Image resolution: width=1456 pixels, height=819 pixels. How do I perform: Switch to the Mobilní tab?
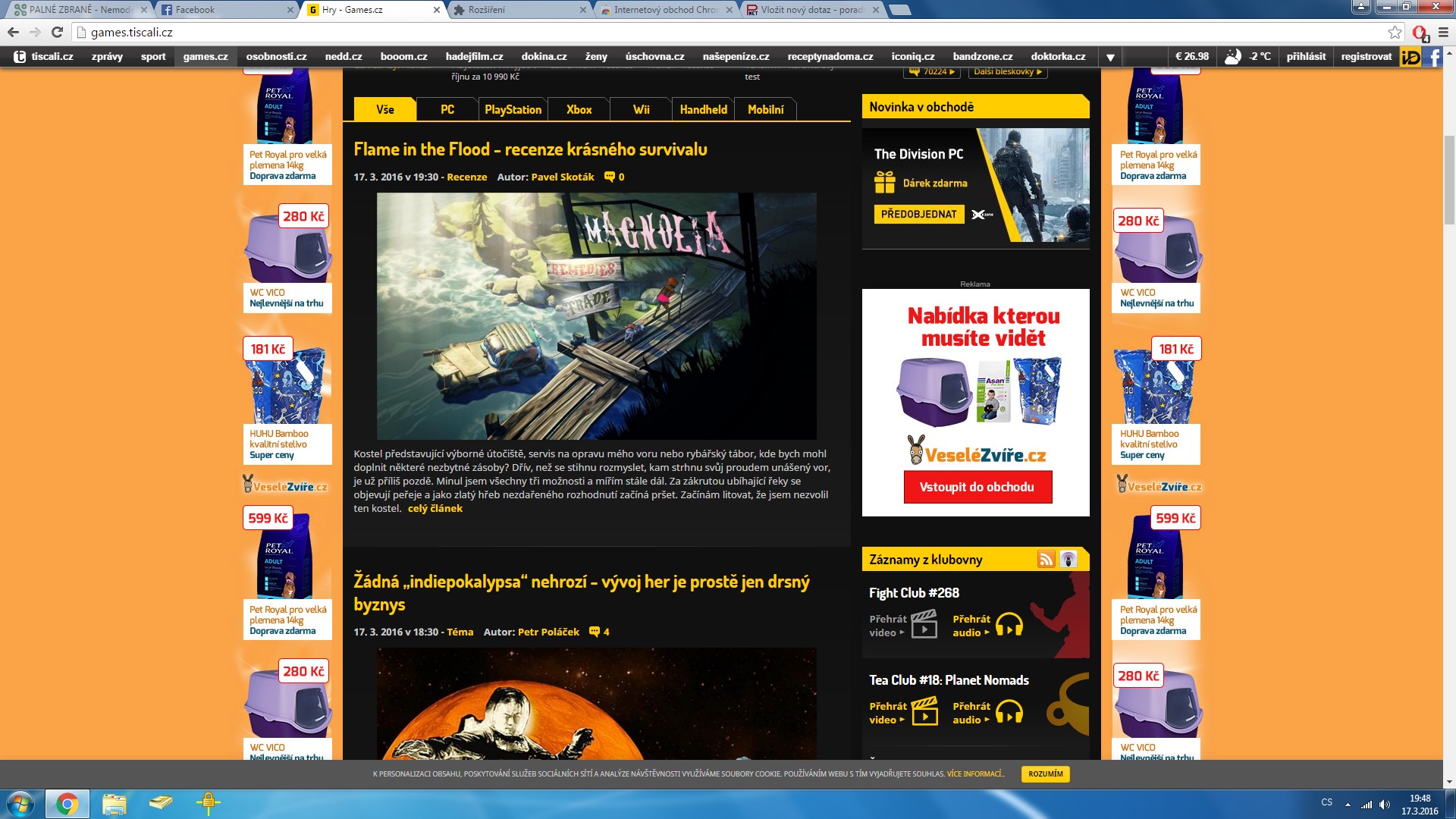[x=765, y=110]
